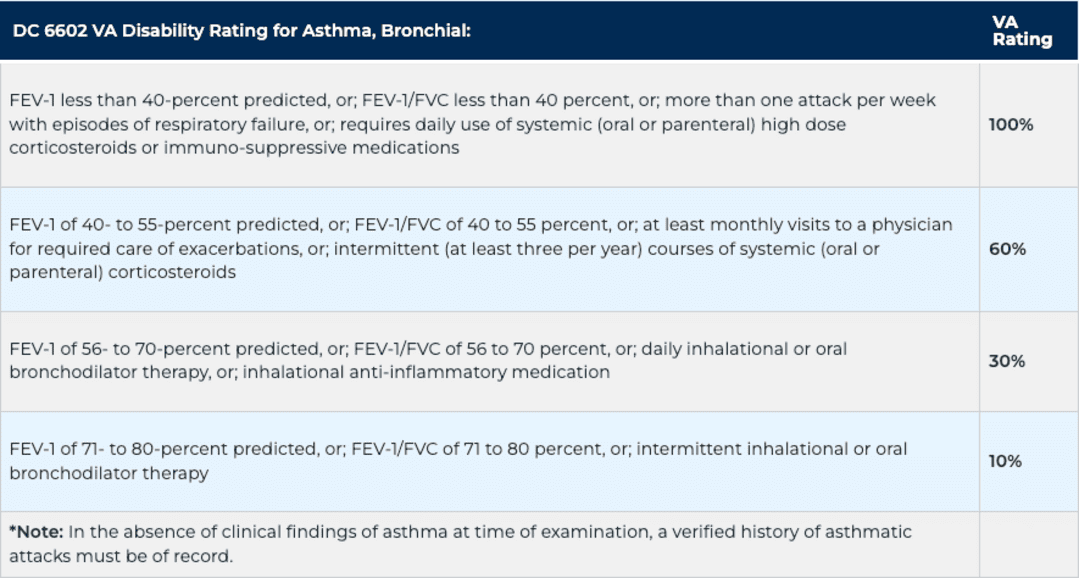Select the FEV-1 less than 40-percent criteria row
The height and width of the screenshot is (578, 1079).
[490, 125]
